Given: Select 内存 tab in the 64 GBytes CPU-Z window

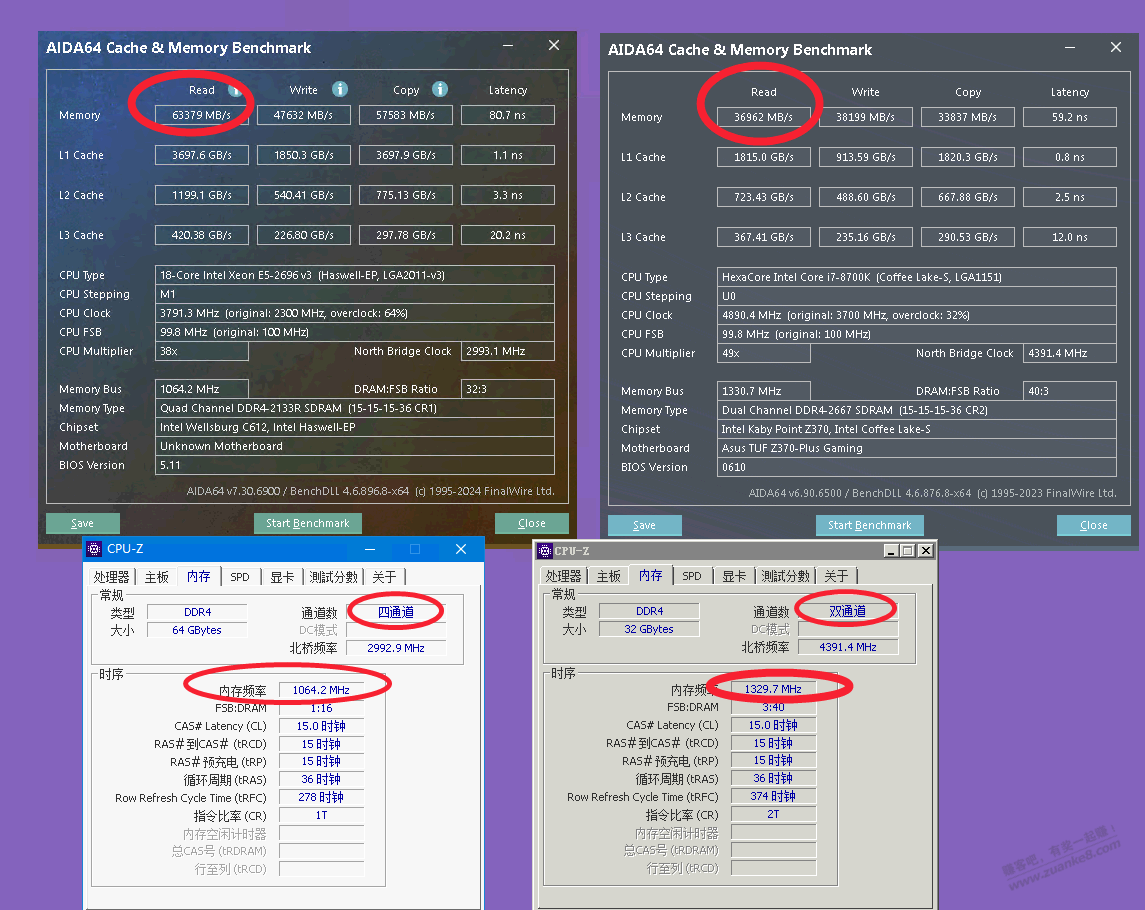Looking at the screenshot, I should (x=199, y=576).
